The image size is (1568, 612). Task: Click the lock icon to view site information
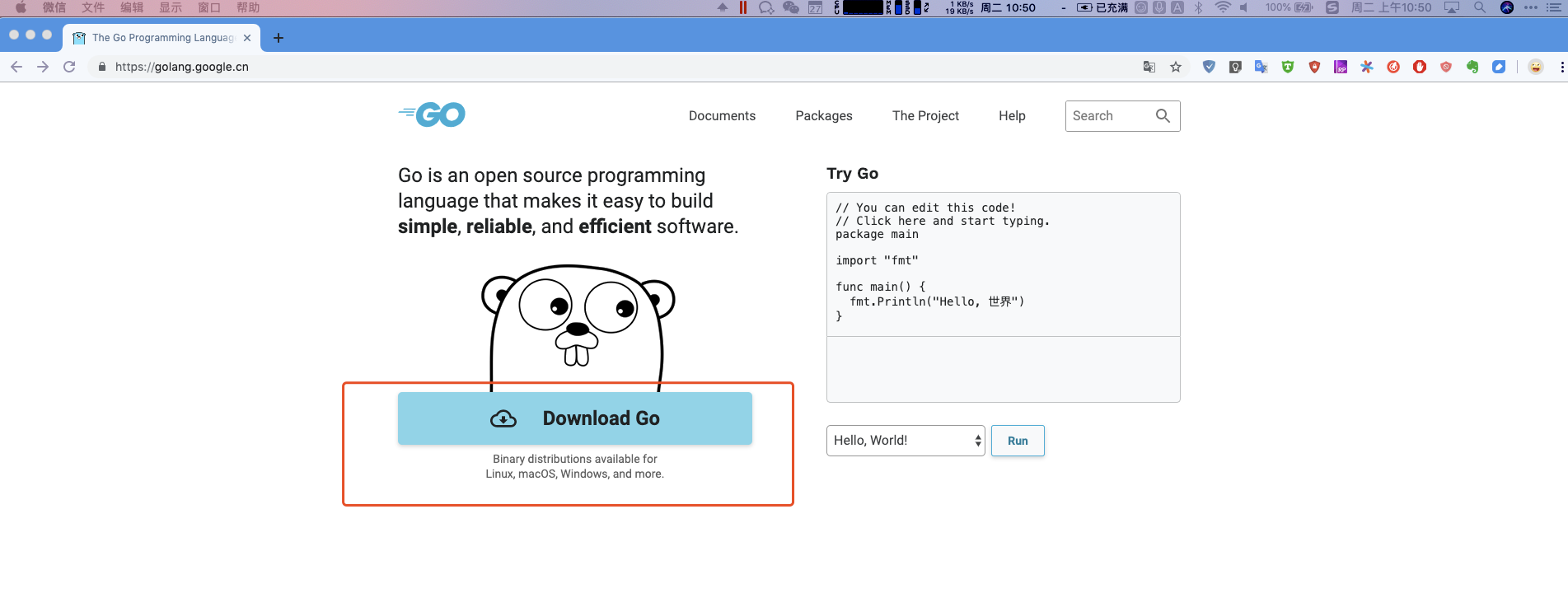[x=102, y=67]
